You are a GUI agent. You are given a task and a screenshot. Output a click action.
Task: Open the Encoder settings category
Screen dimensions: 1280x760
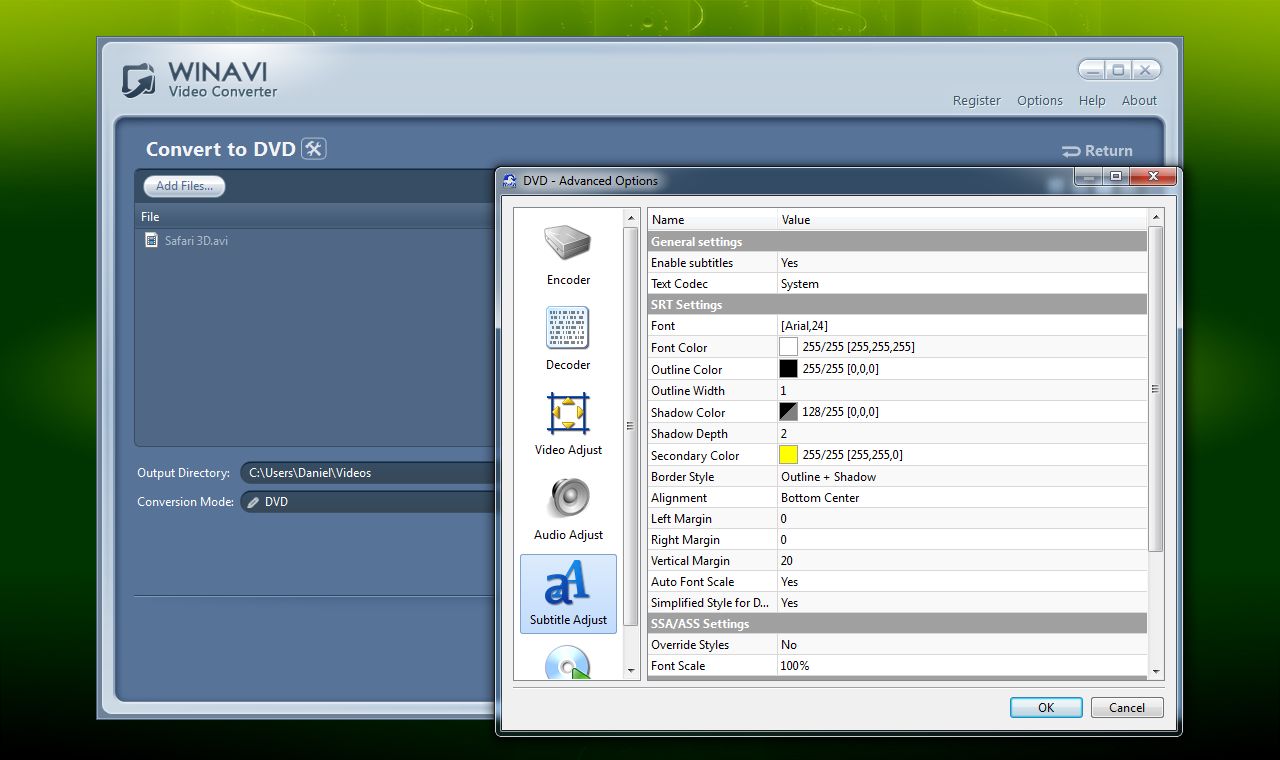click(x=568, y=254)
